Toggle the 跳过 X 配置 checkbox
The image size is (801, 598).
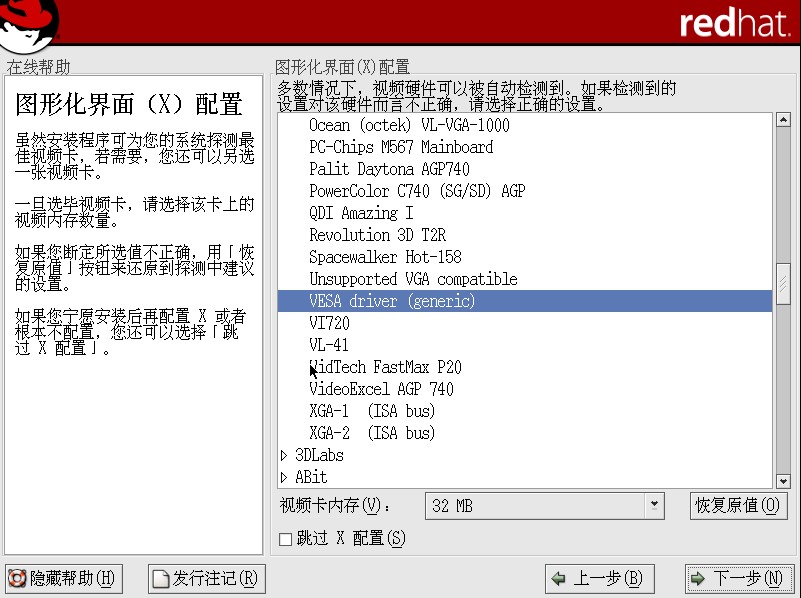286,539
